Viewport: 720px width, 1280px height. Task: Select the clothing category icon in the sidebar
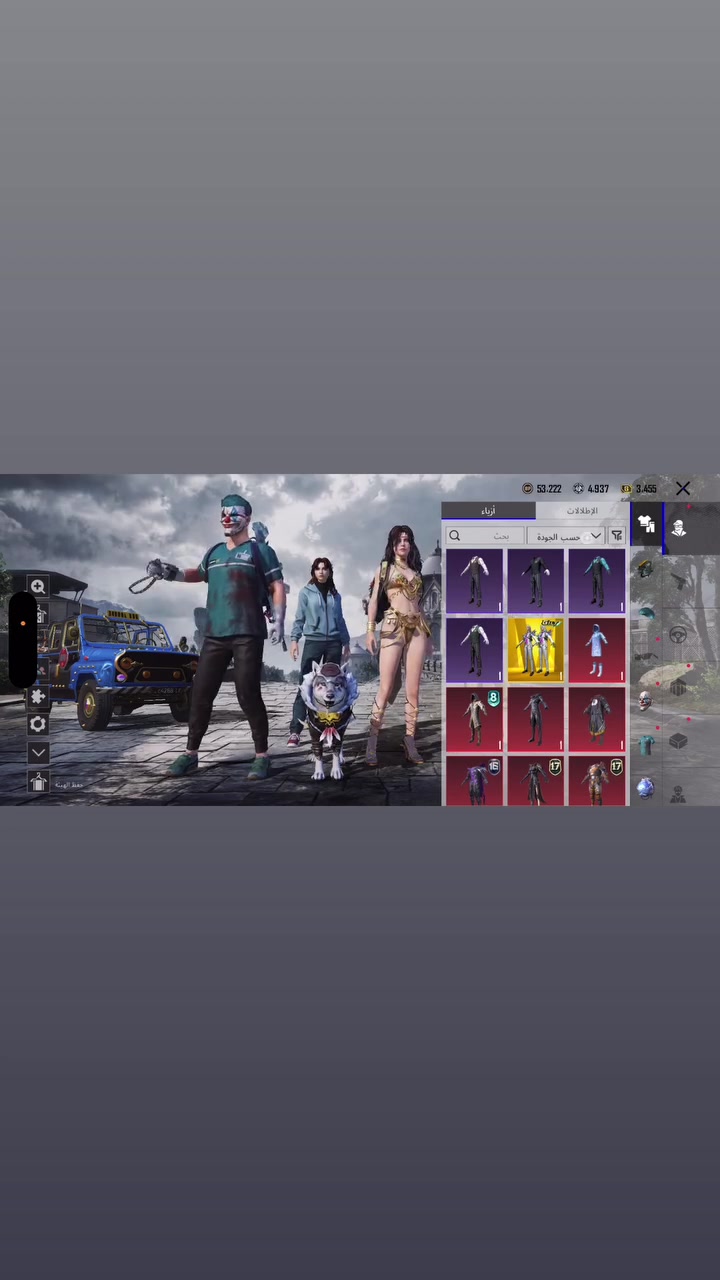[x=646, y=526]
